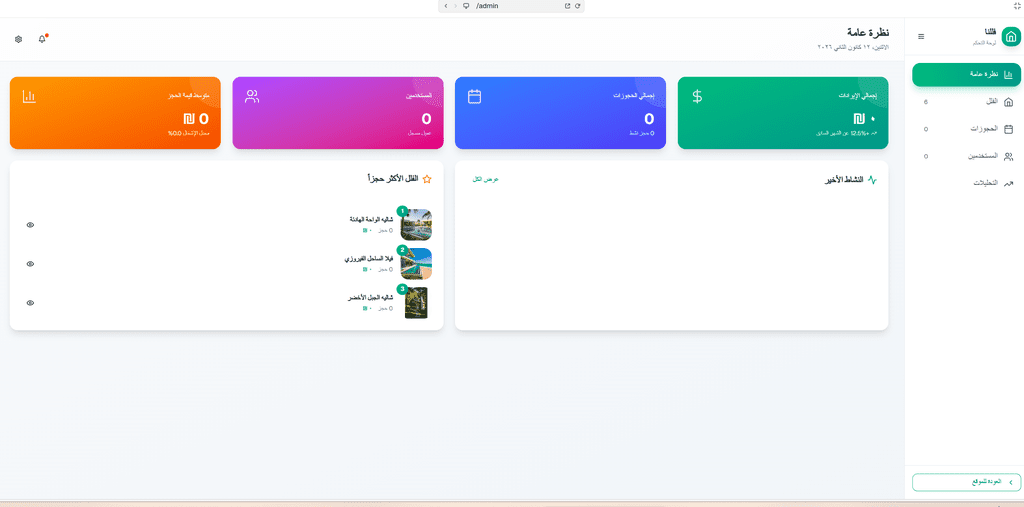Click the star icon beside الفلل الأكثر حجزاً
1024x507 pixels.
(427, 179)
